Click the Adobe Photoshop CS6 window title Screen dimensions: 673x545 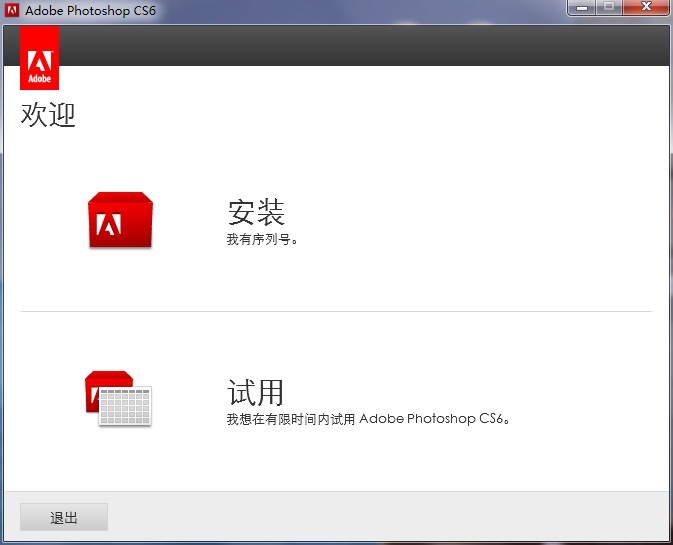91,11
